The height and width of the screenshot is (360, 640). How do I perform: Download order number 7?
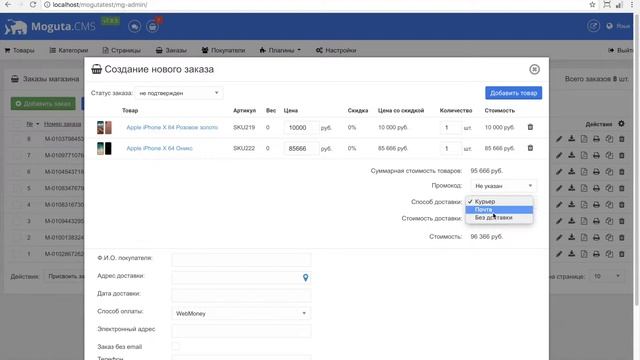(x=571, y=156)
